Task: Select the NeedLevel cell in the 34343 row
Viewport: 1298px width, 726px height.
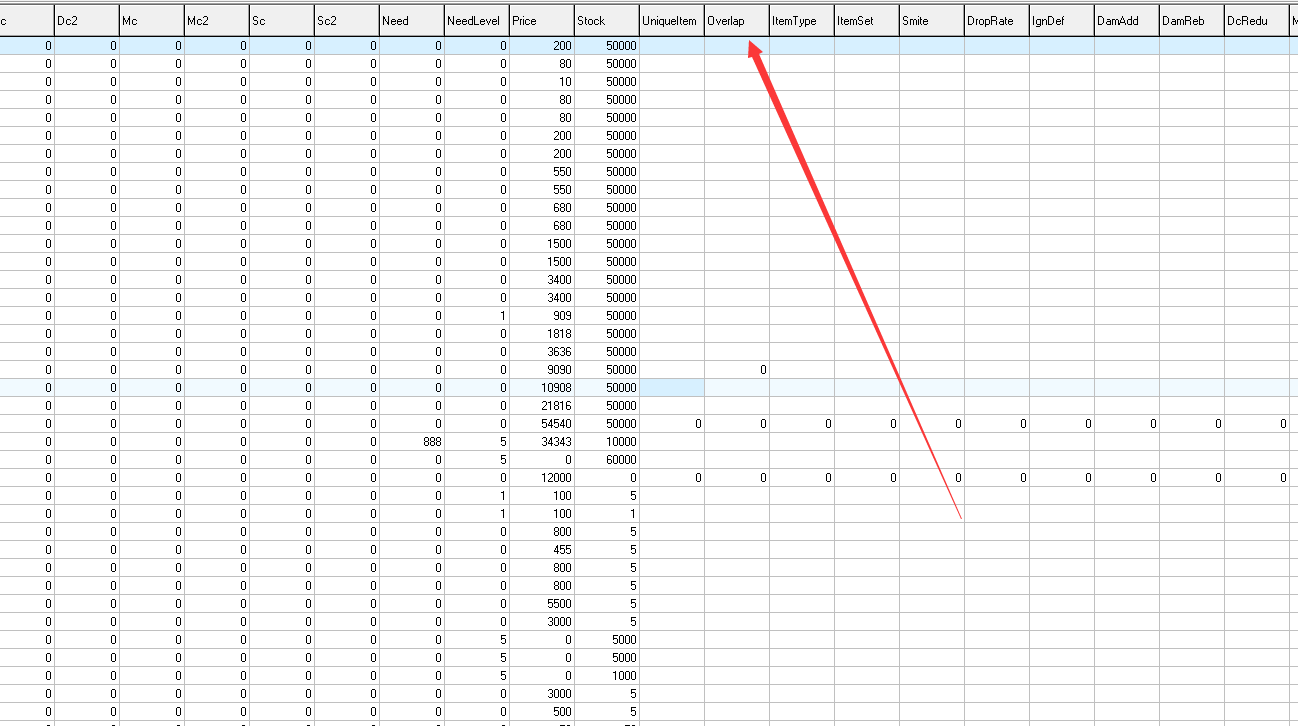Action: pos(477,442)
